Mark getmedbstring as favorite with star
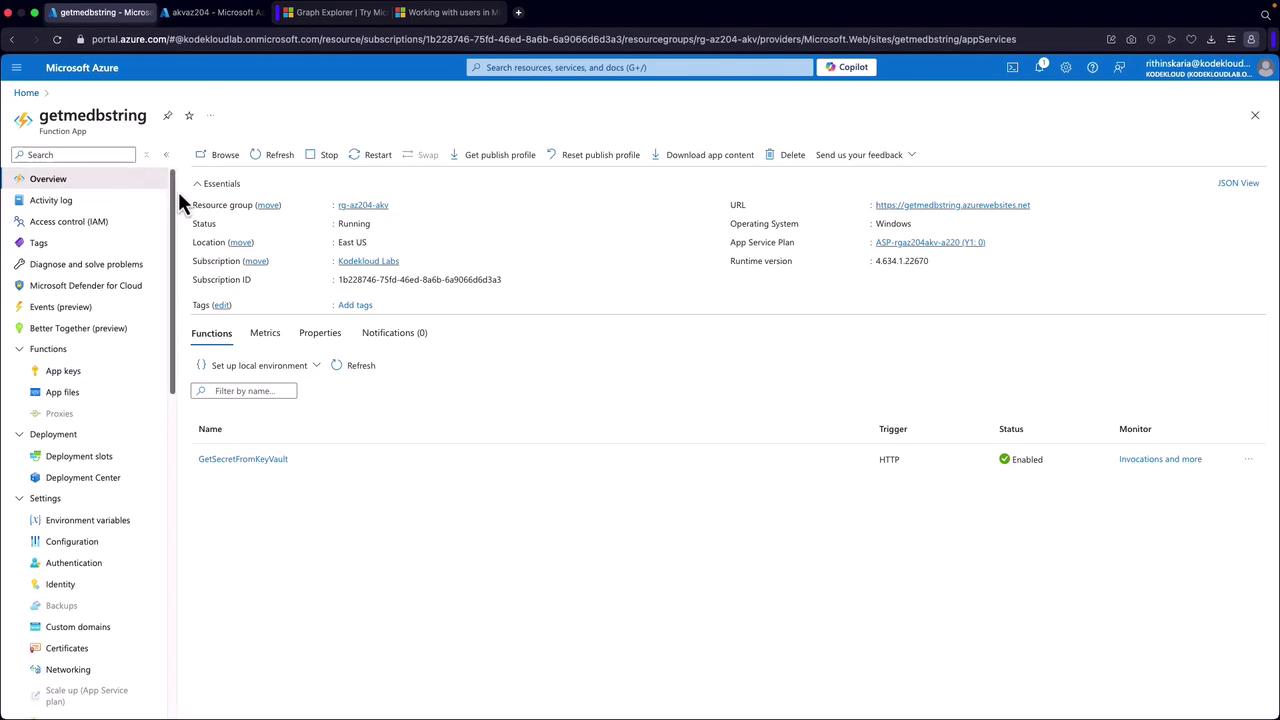Screen dimensions: 1280x720 [x=189, y=116]
